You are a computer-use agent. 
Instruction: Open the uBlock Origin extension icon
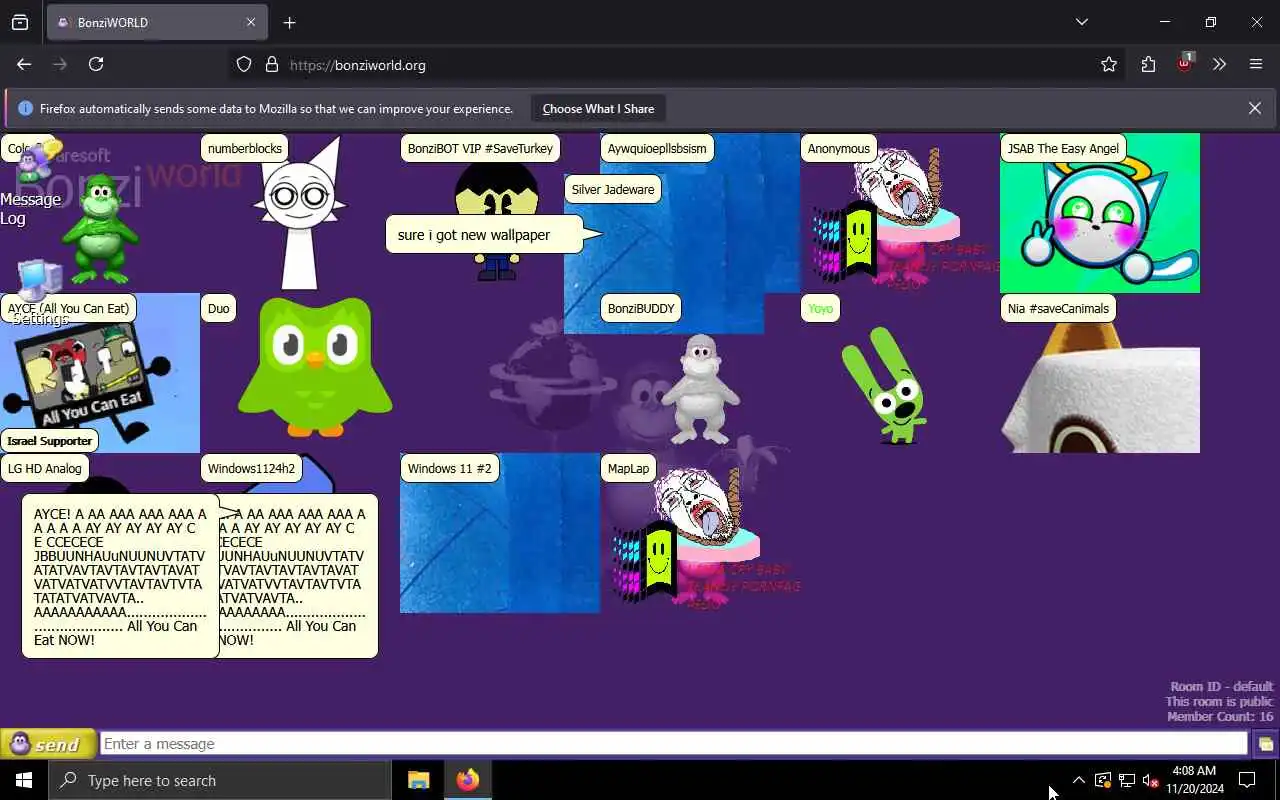(1184, 63)
